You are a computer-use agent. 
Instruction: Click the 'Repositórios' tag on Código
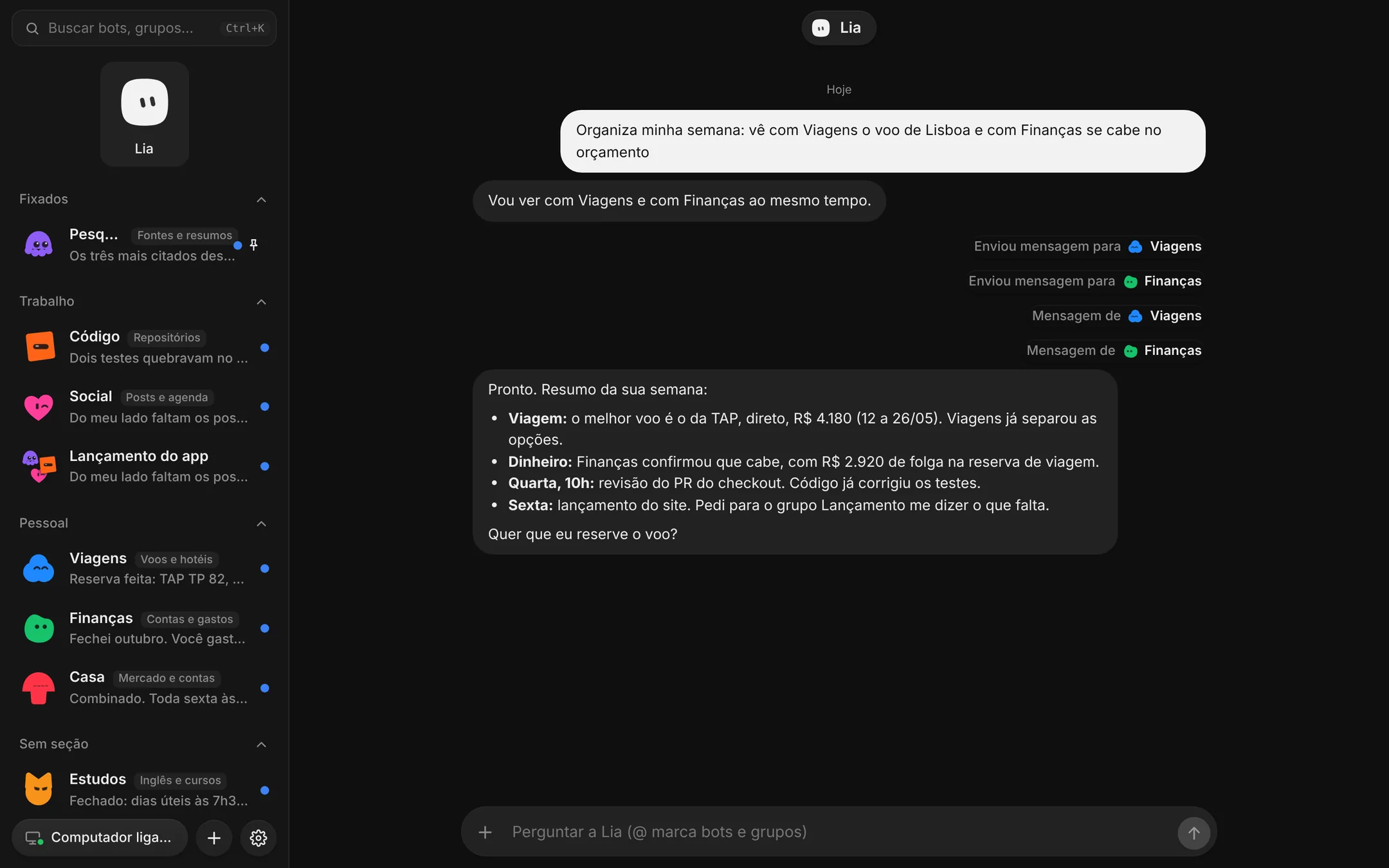[167, 338]
